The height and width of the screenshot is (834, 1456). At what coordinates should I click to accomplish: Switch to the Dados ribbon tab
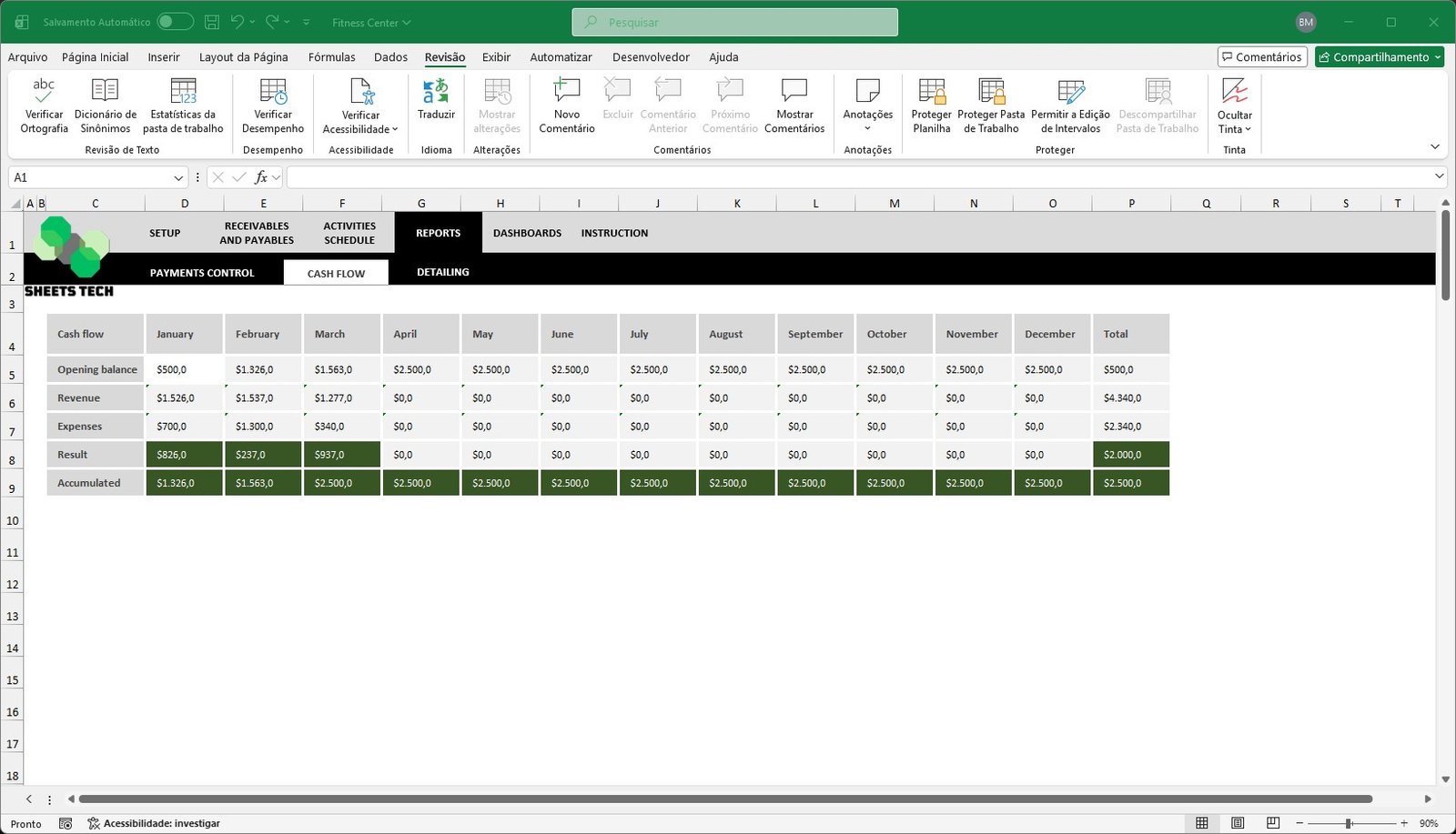390,57
